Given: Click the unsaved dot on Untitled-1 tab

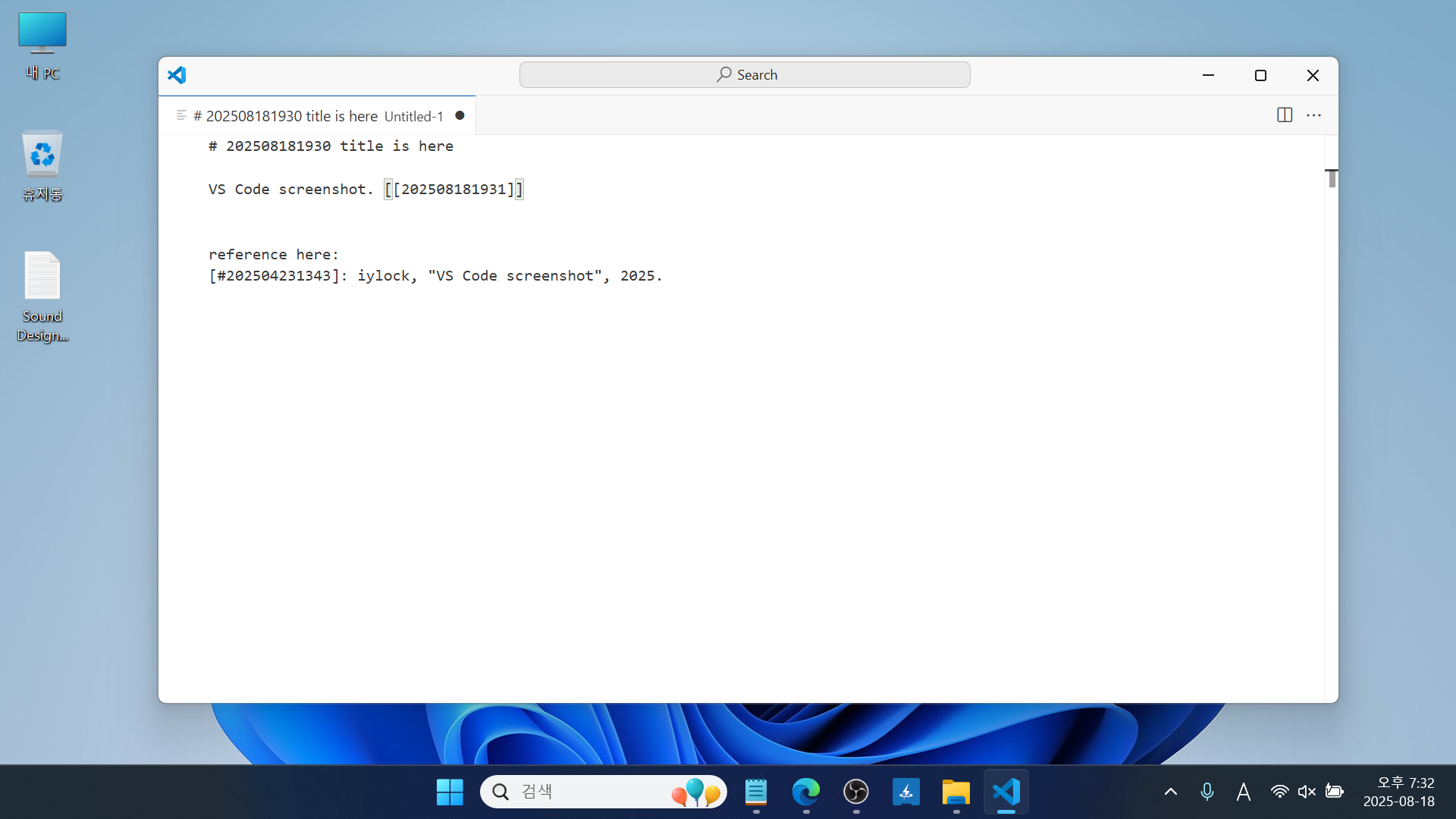Looking at the screenshot, I should click(460, 115).
